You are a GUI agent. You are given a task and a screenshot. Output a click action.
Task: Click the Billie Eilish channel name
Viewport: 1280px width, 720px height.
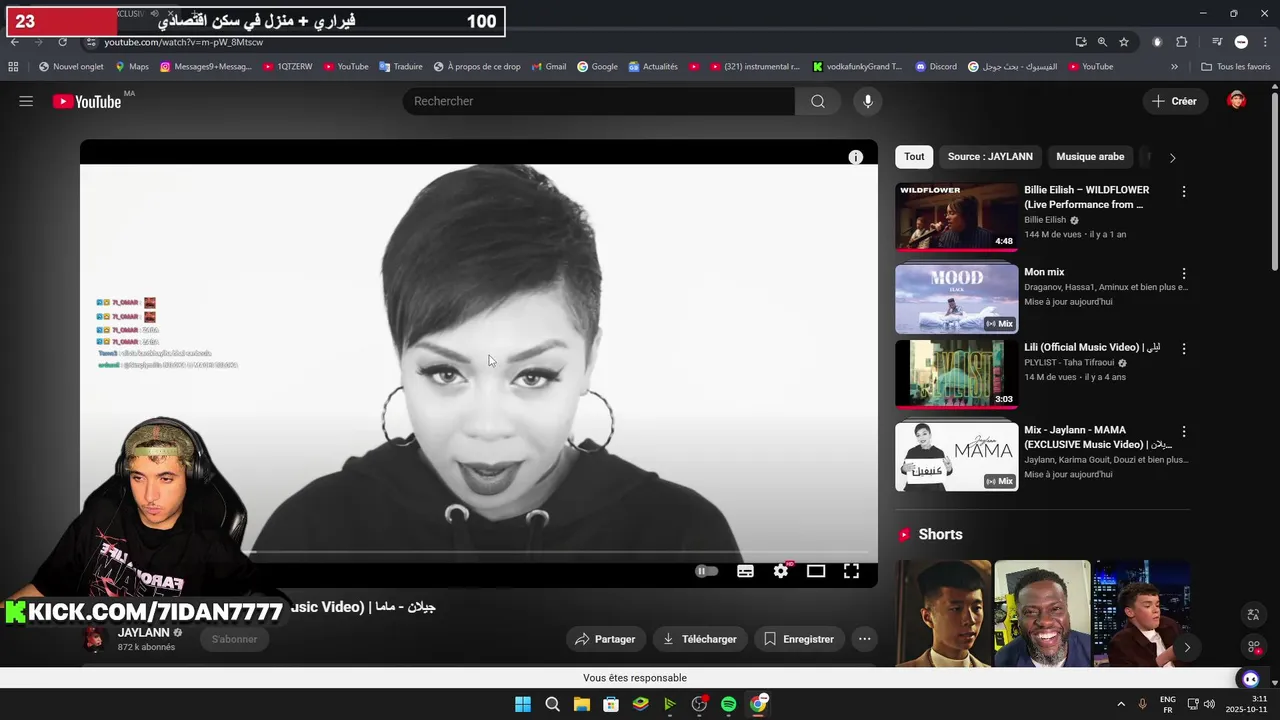coord(1045,220)
